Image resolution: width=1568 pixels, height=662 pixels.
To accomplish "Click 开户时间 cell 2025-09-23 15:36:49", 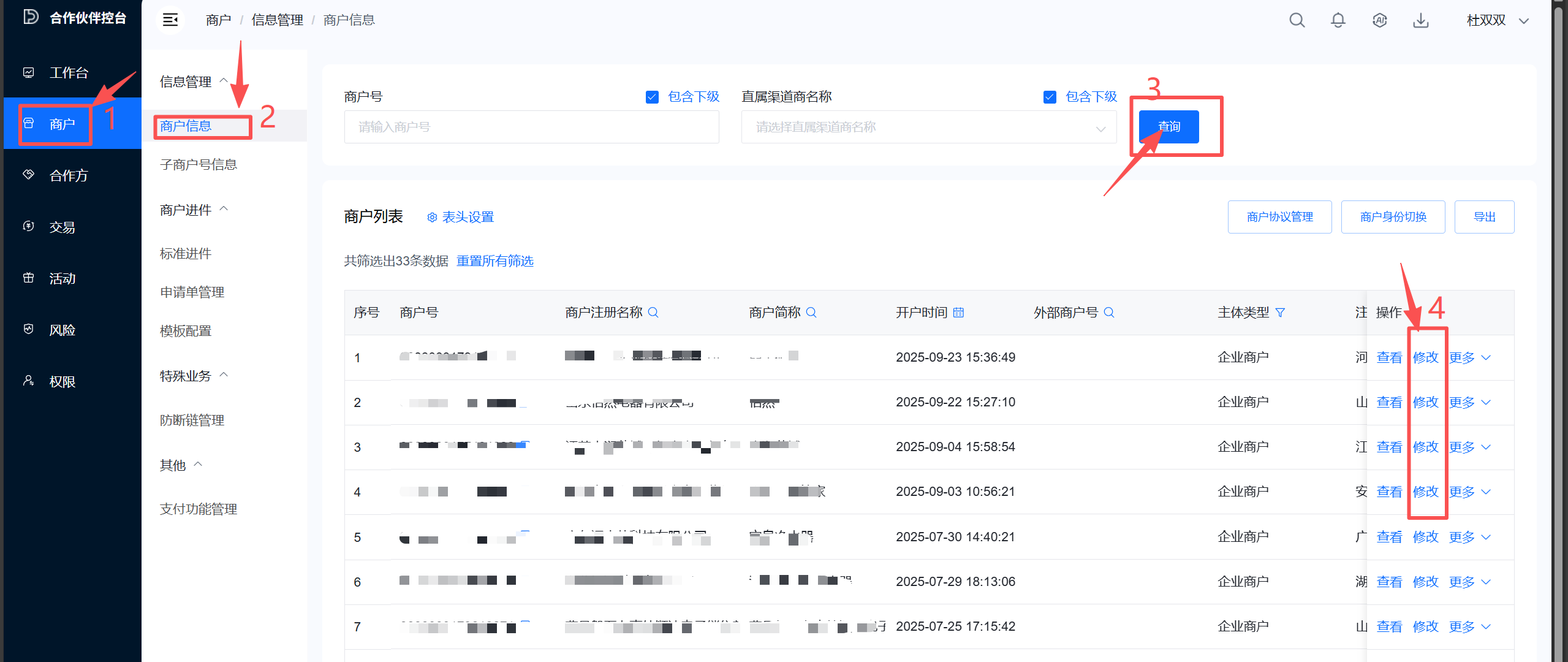I will tap(955, 357).
